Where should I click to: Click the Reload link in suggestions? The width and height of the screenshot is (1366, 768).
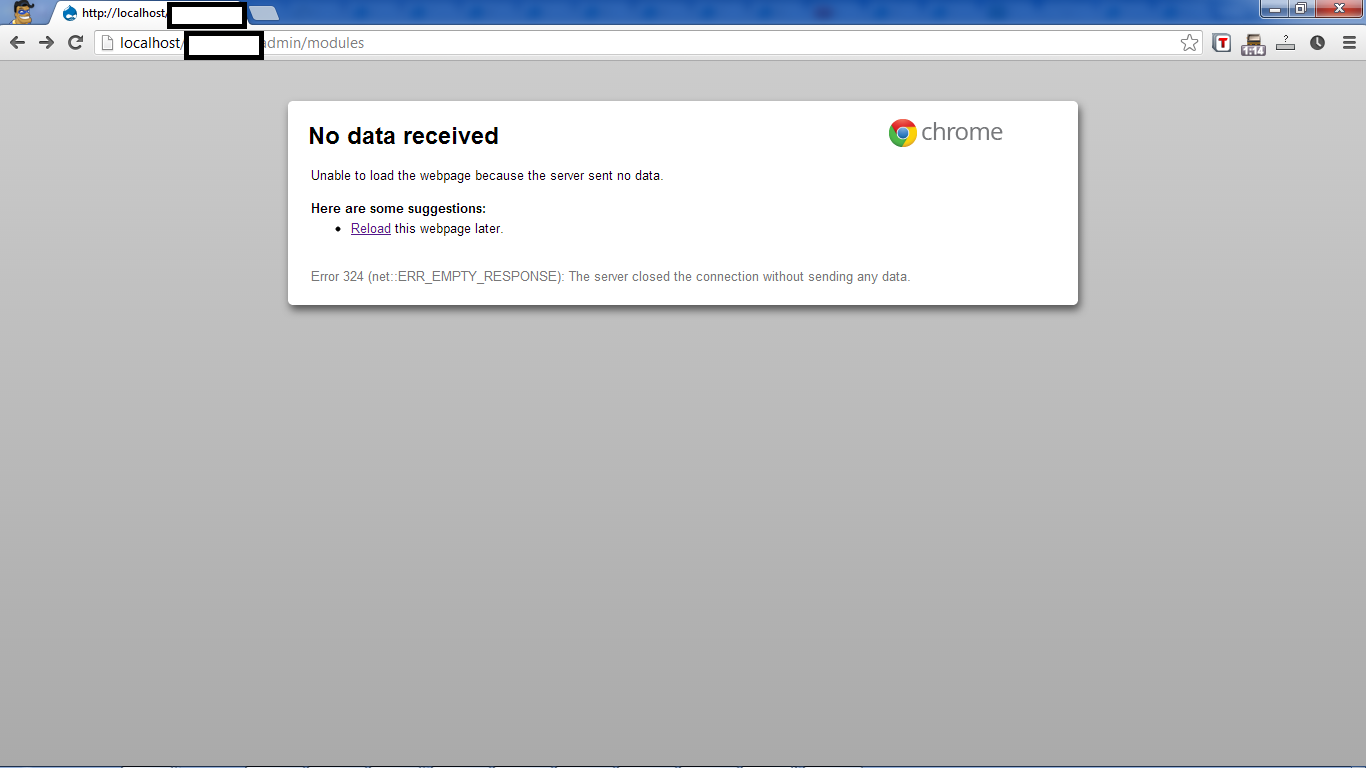(x=371, y=229)
